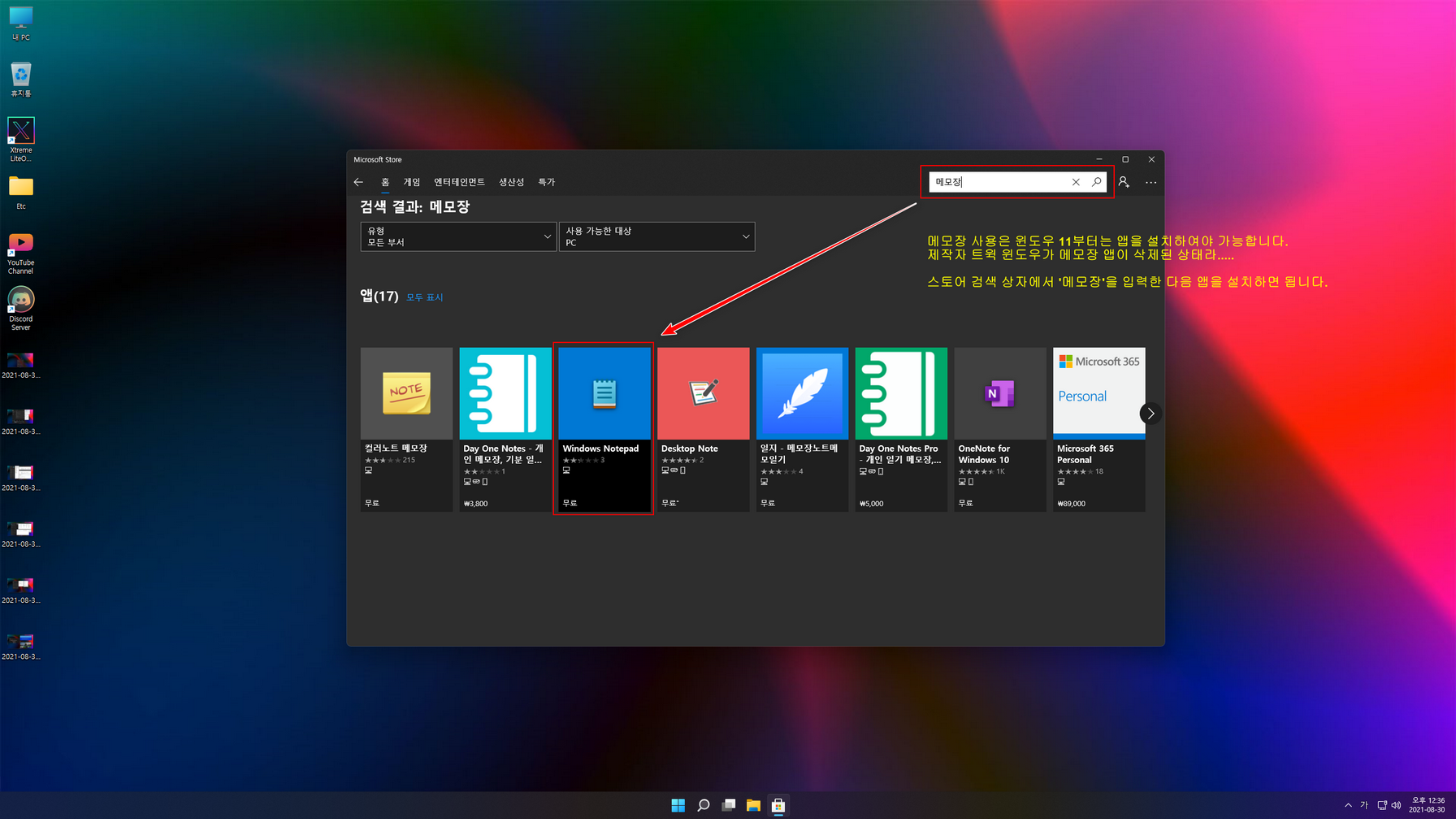Click the Microsoft 365 Personal title text
Image resolution: width=1456 pixels, height=819 pixels.
(1085, 454)
